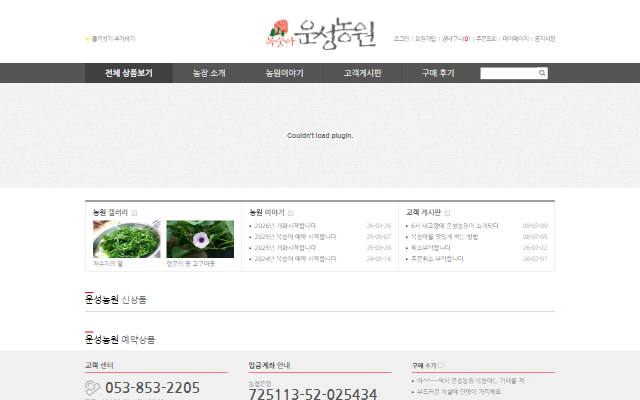Open the 고객 게시판 post dated 08-07-05
Screen dimensions: 640x400
pyautogui.click(x=444, y=237)
